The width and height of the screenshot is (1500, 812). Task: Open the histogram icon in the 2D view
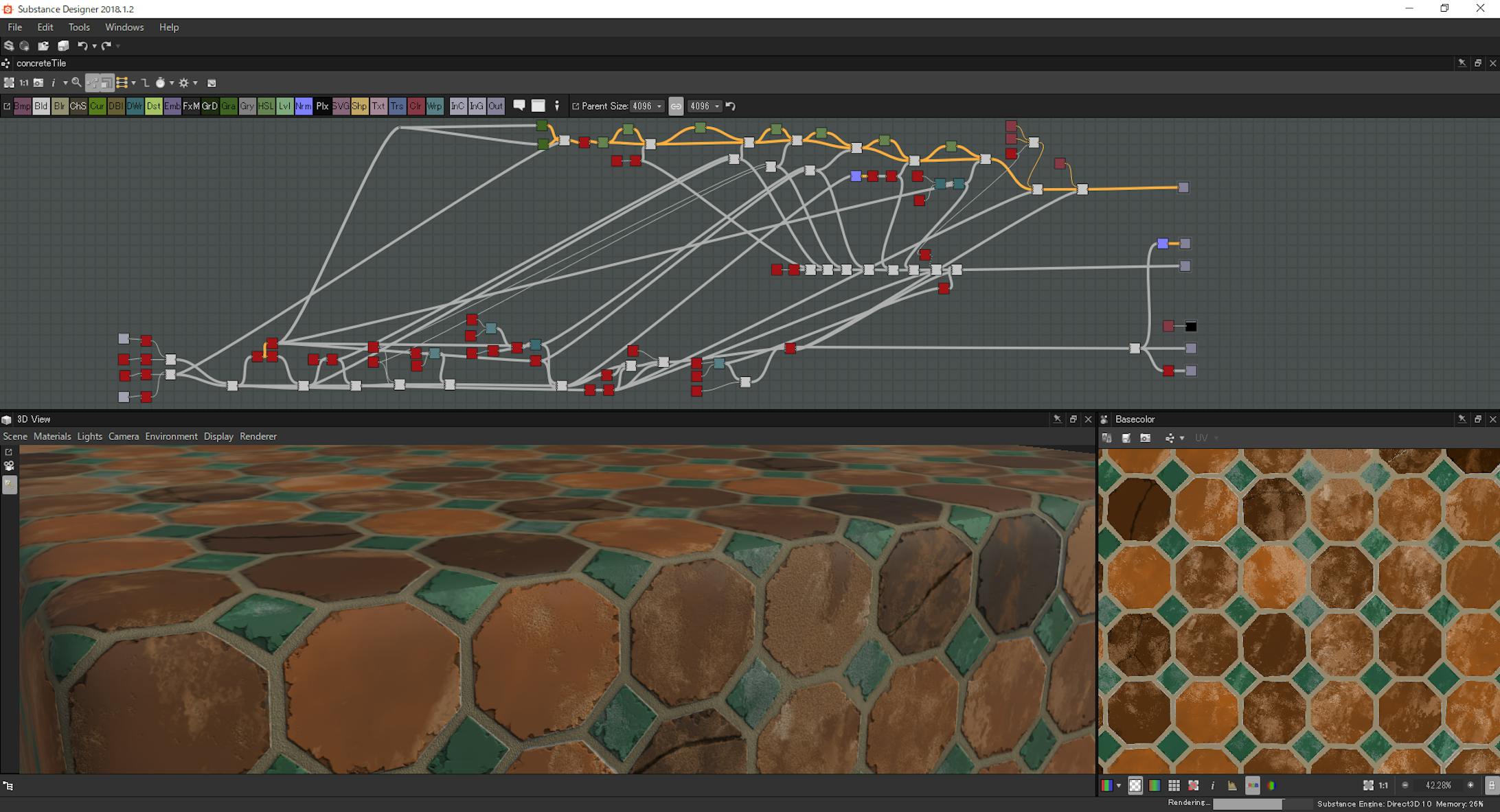[1231, 785]
